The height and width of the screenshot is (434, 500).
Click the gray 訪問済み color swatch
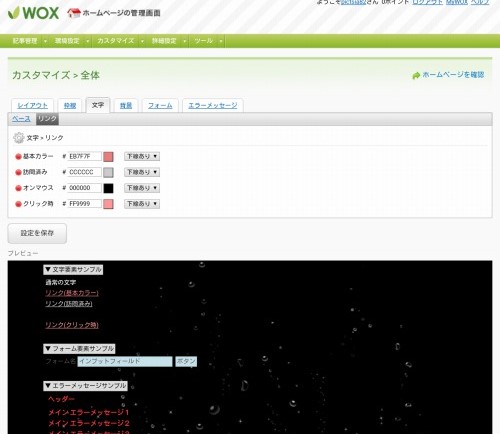pyautogui.click(x=108, y=172)
